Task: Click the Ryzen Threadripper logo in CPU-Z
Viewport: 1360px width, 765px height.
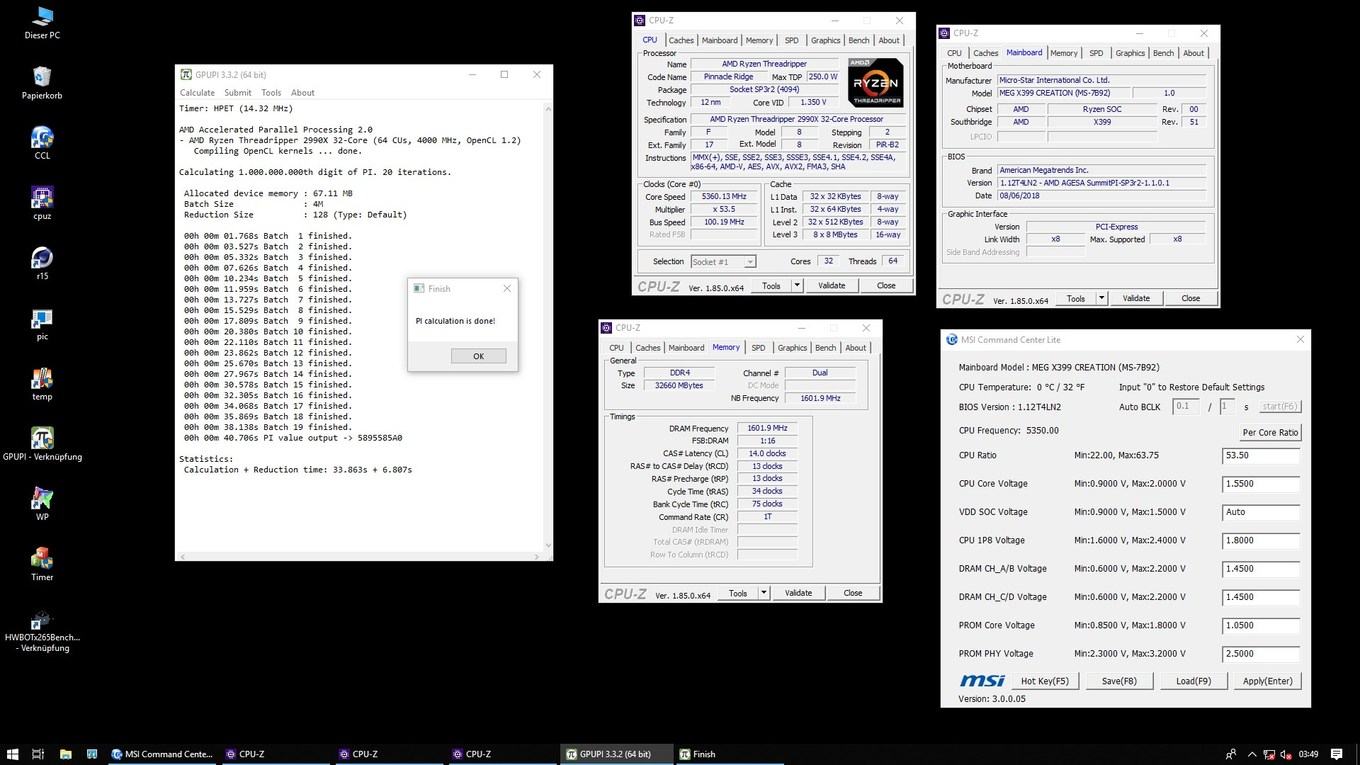Action: (x=876, y=83)
